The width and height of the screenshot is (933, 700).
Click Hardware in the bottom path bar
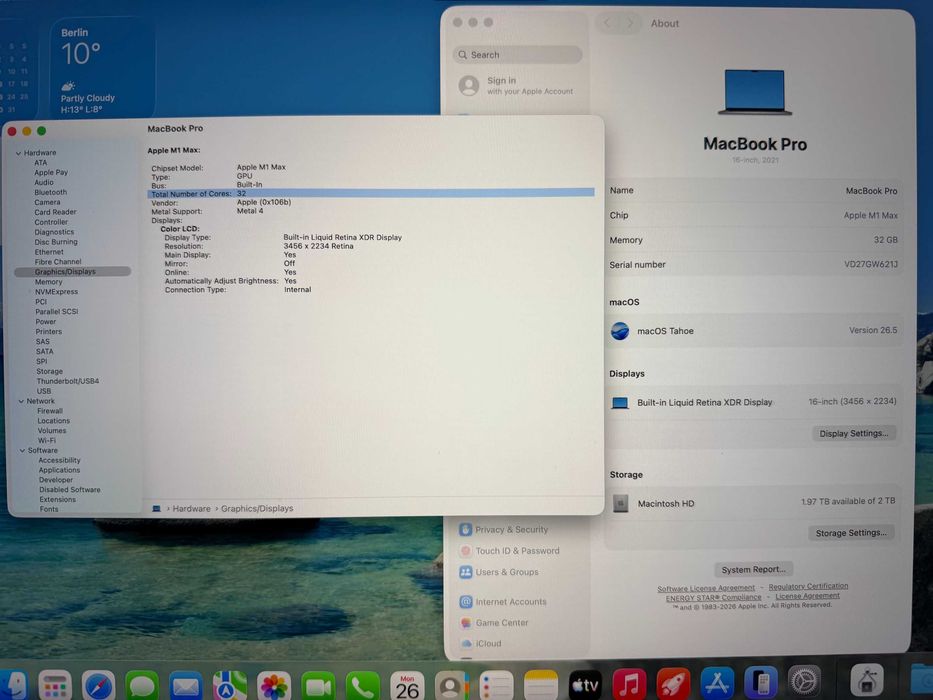click(192, 508)
